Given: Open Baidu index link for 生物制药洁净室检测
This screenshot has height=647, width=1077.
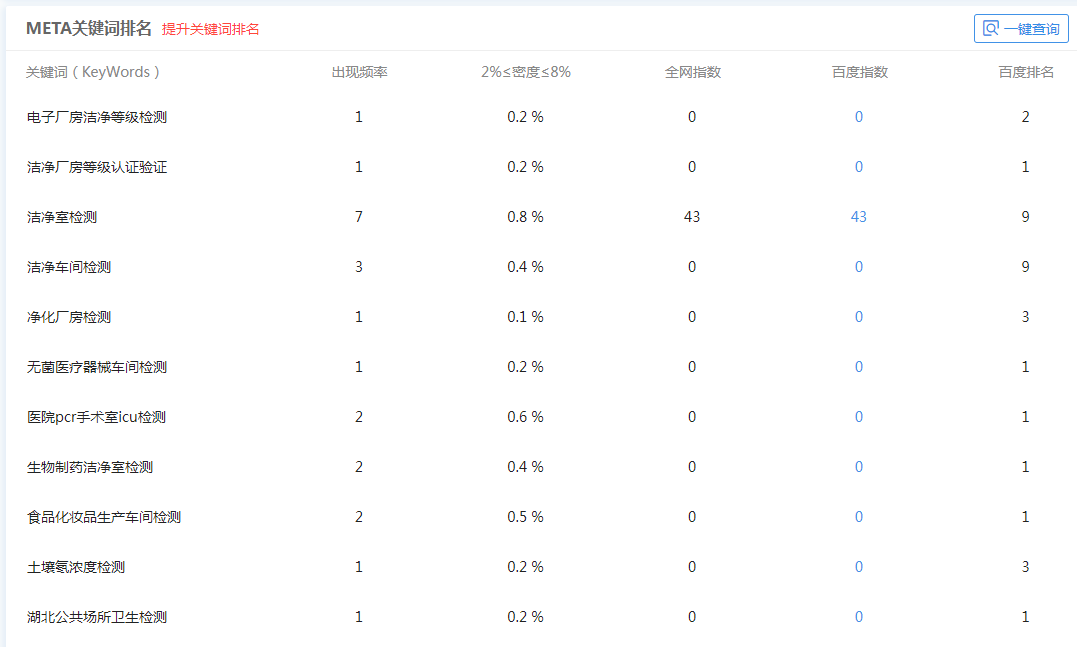Looking at the screenshot, I should click(x=859, y=467).
